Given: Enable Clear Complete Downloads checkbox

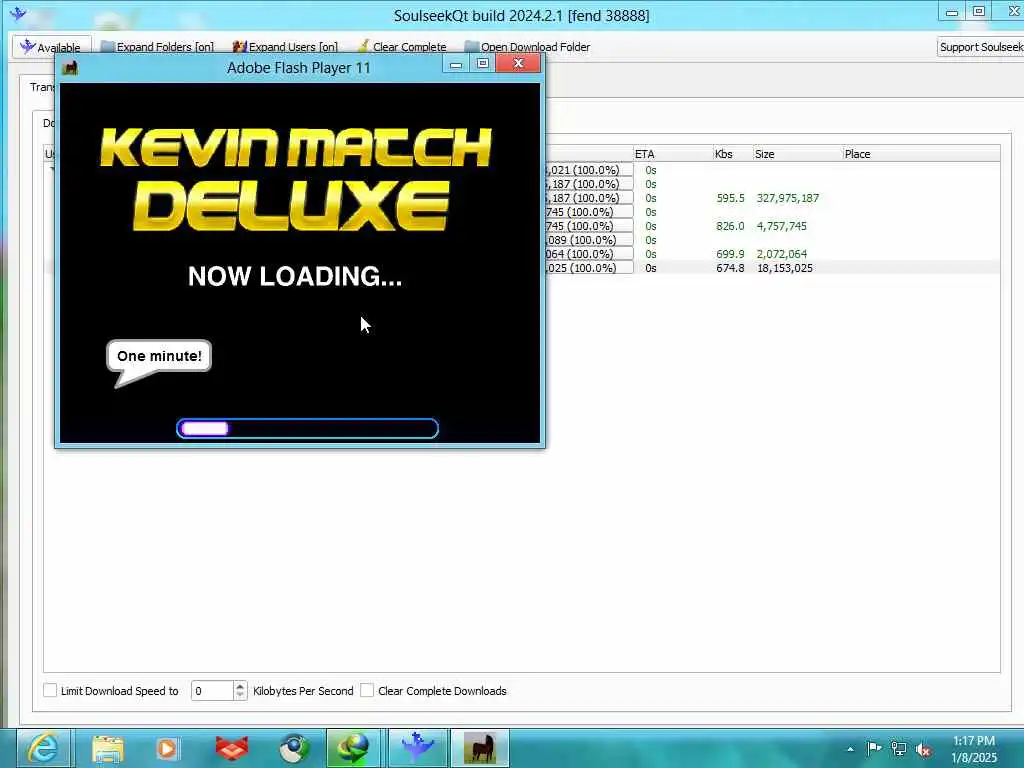Looking at the screenshot, I should click(367, 690).
